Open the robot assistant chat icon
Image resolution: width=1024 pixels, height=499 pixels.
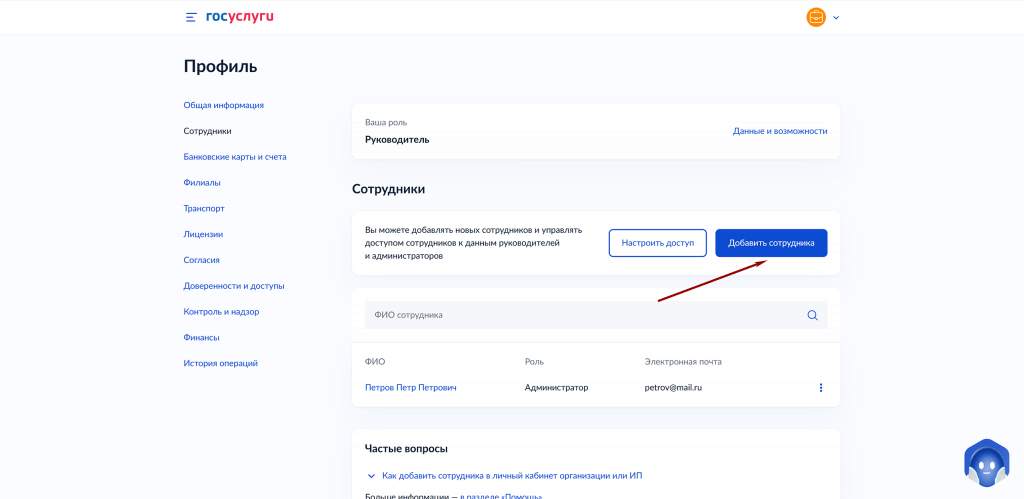[985, 464]
